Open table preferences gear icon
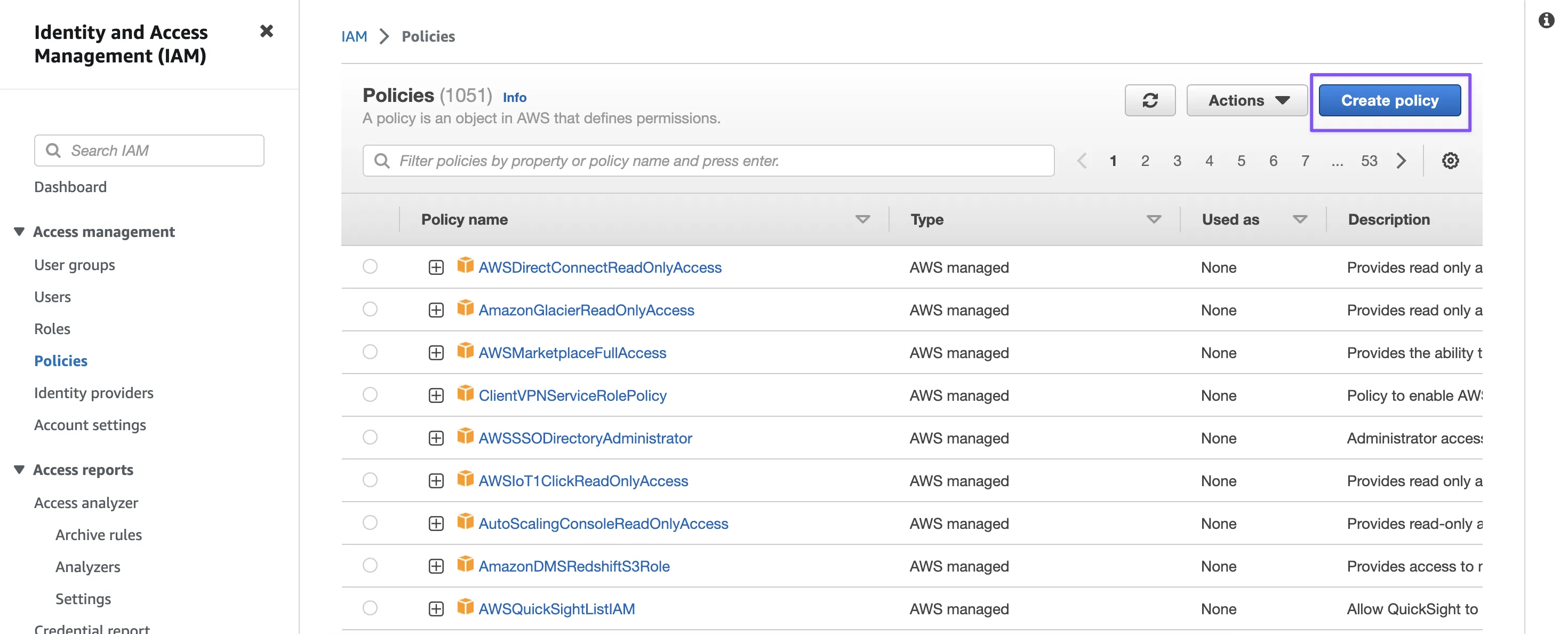1568x634 pixels. 1450,161
